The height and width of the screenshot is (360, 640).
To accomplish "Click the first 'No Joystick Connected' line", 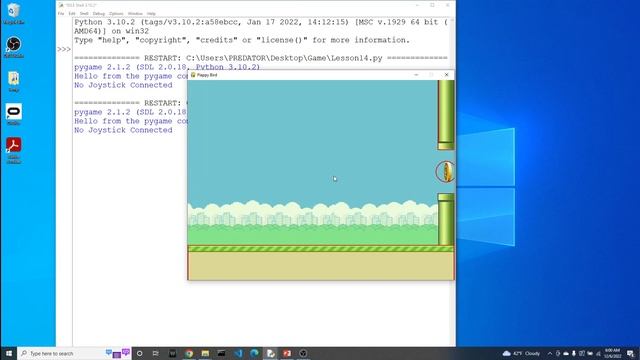I will (x=123, y=85).
